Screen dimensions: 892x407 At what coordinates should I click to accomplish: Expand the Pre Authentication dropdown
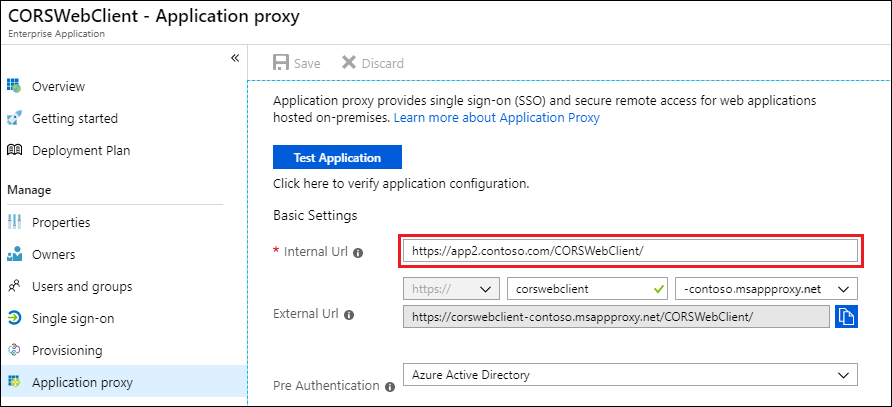click(x=629, y=375)
